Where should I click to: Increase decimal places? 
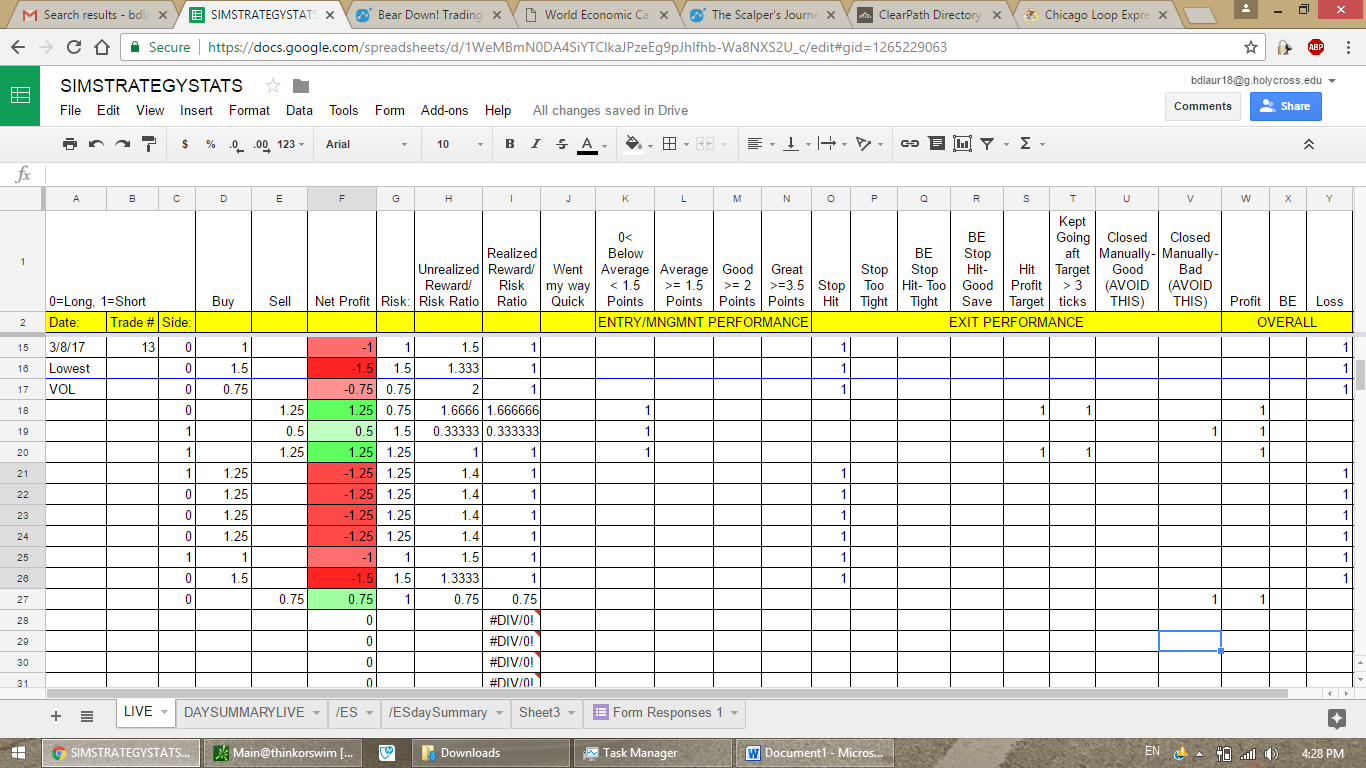coord(261,144)
